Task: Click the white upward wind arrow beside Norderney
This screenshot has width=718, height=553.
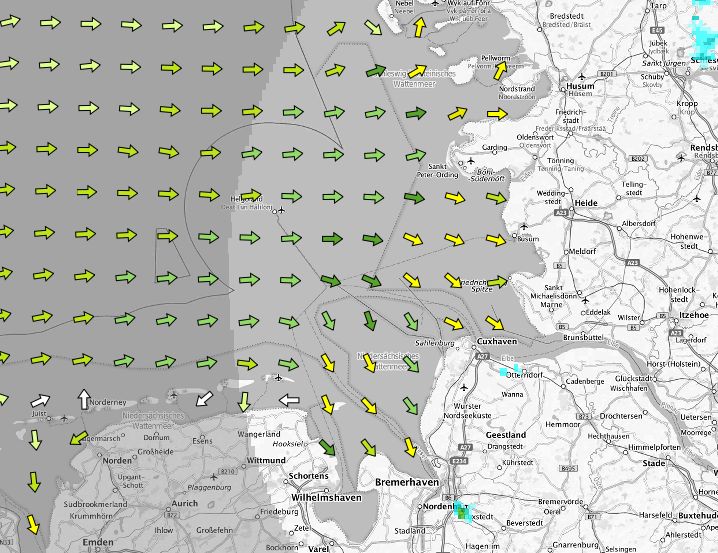Action: click(82, 398)
